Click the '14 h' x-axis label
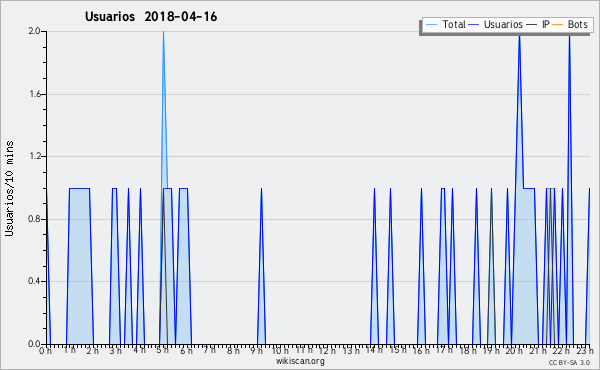The image size is (600, 370). tap(374, 350)
